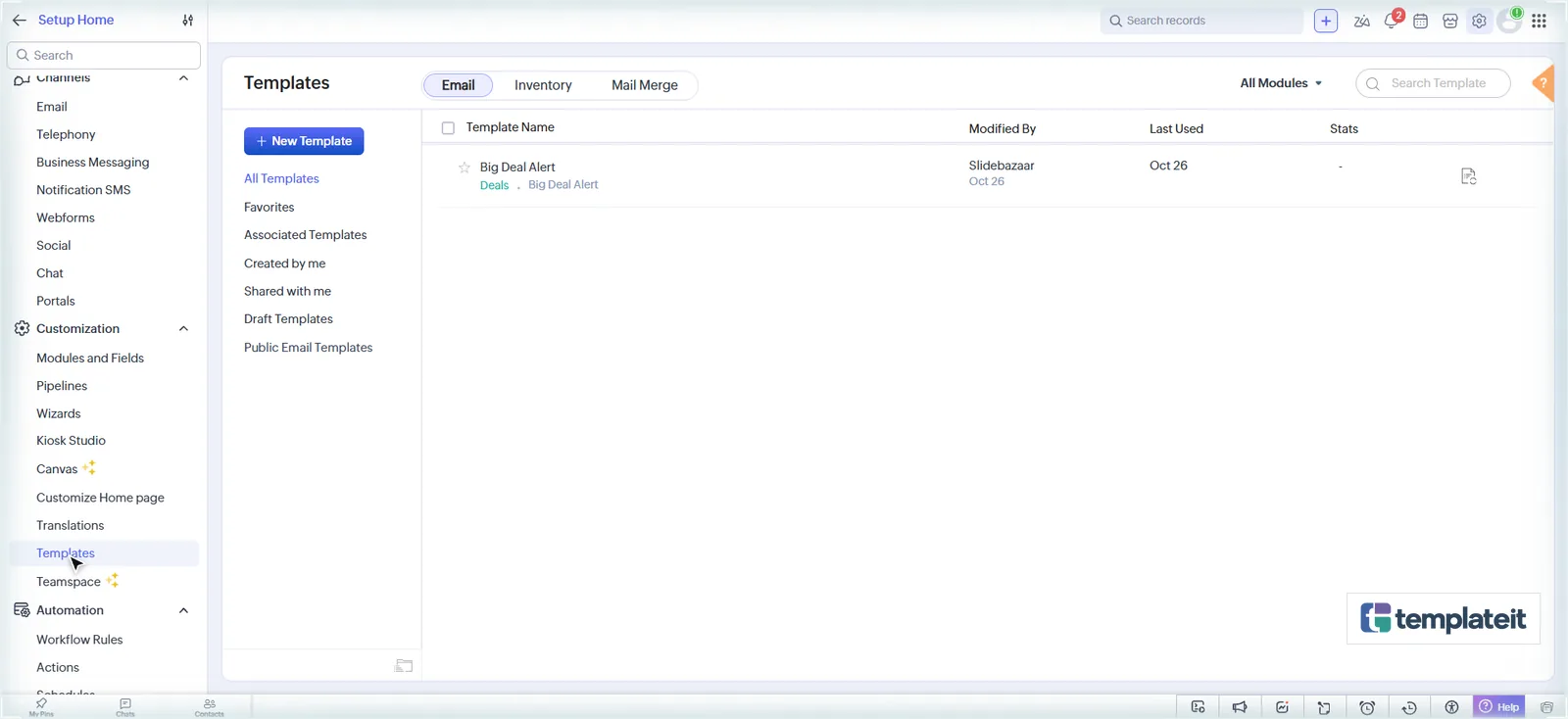Open the accessibility options icon
Screen dimensions: 1568x719
click(1451, 707)
